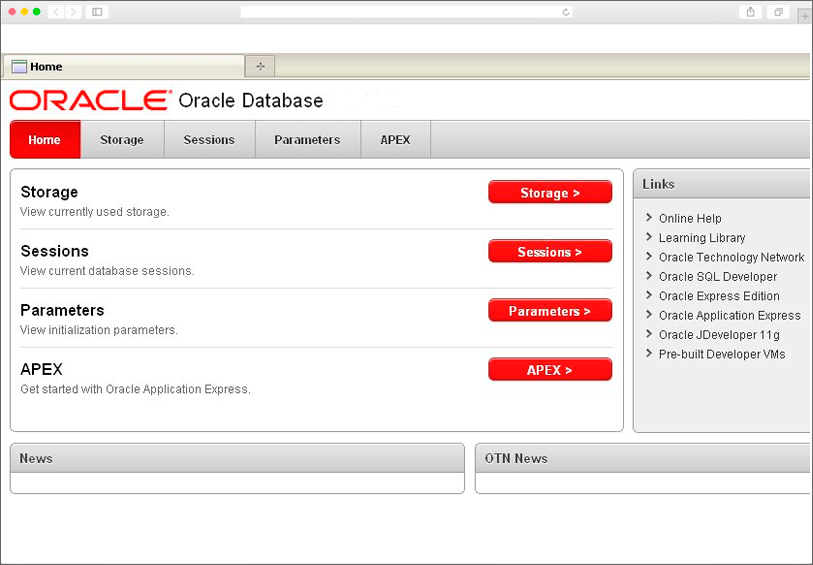Image resolution: width=813 pixels, height=565 pixels.
Task: Open the browser share icon
Action: tap(750, 11)
